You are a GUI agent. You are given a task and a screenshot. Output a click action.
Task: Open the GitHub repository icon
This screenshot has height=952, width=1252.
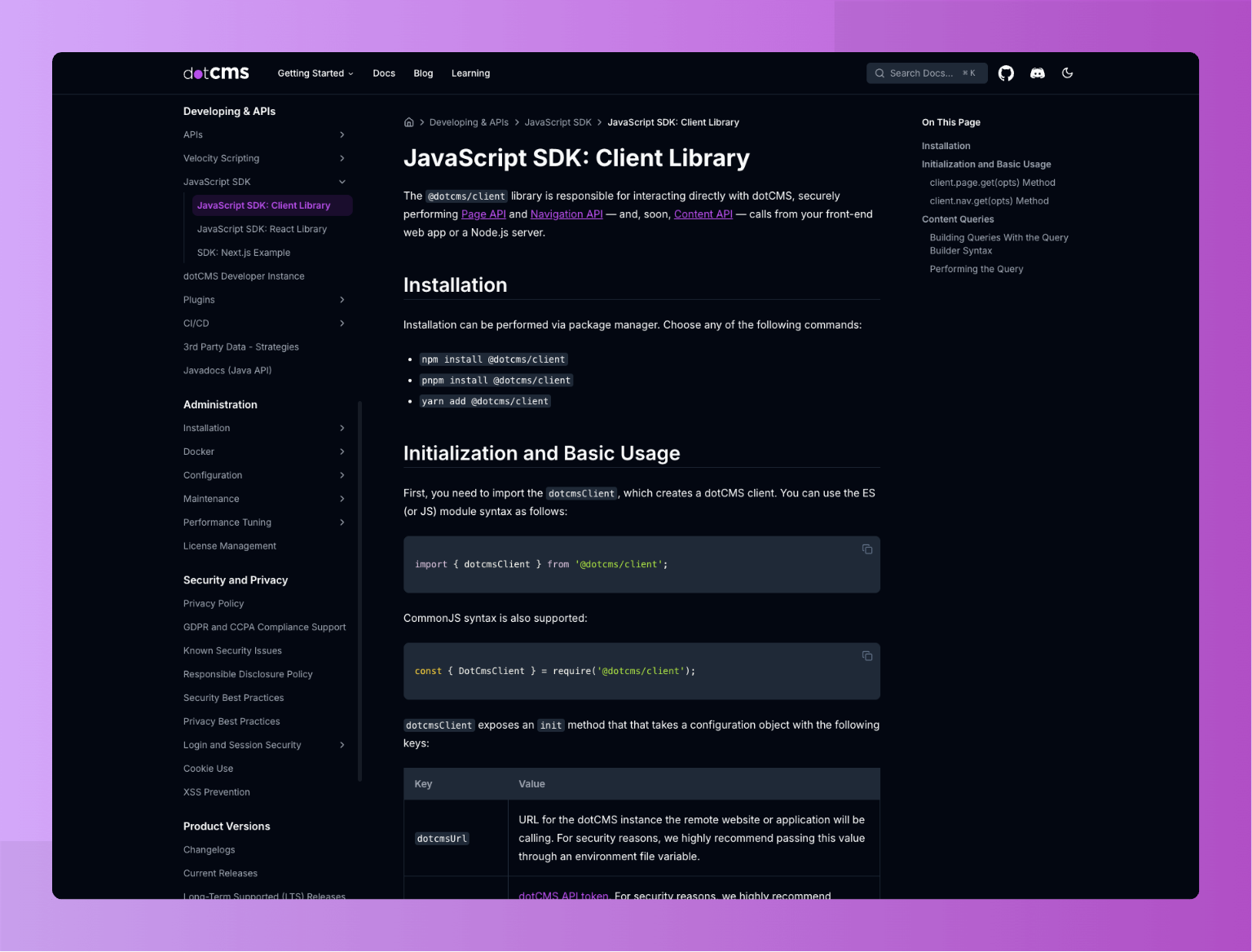(x=1006, y=73)
